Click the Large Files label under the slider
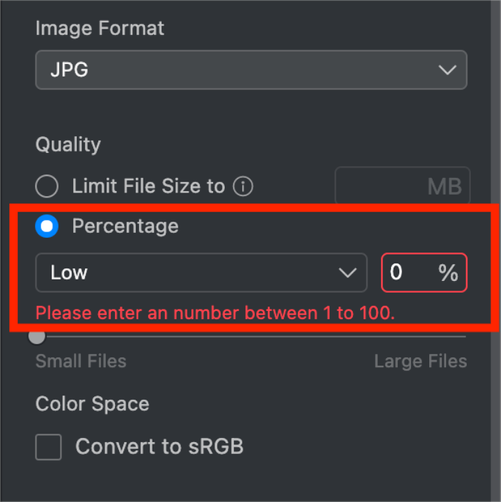Viewport: 501px width, 502px height. coord(420,361)
